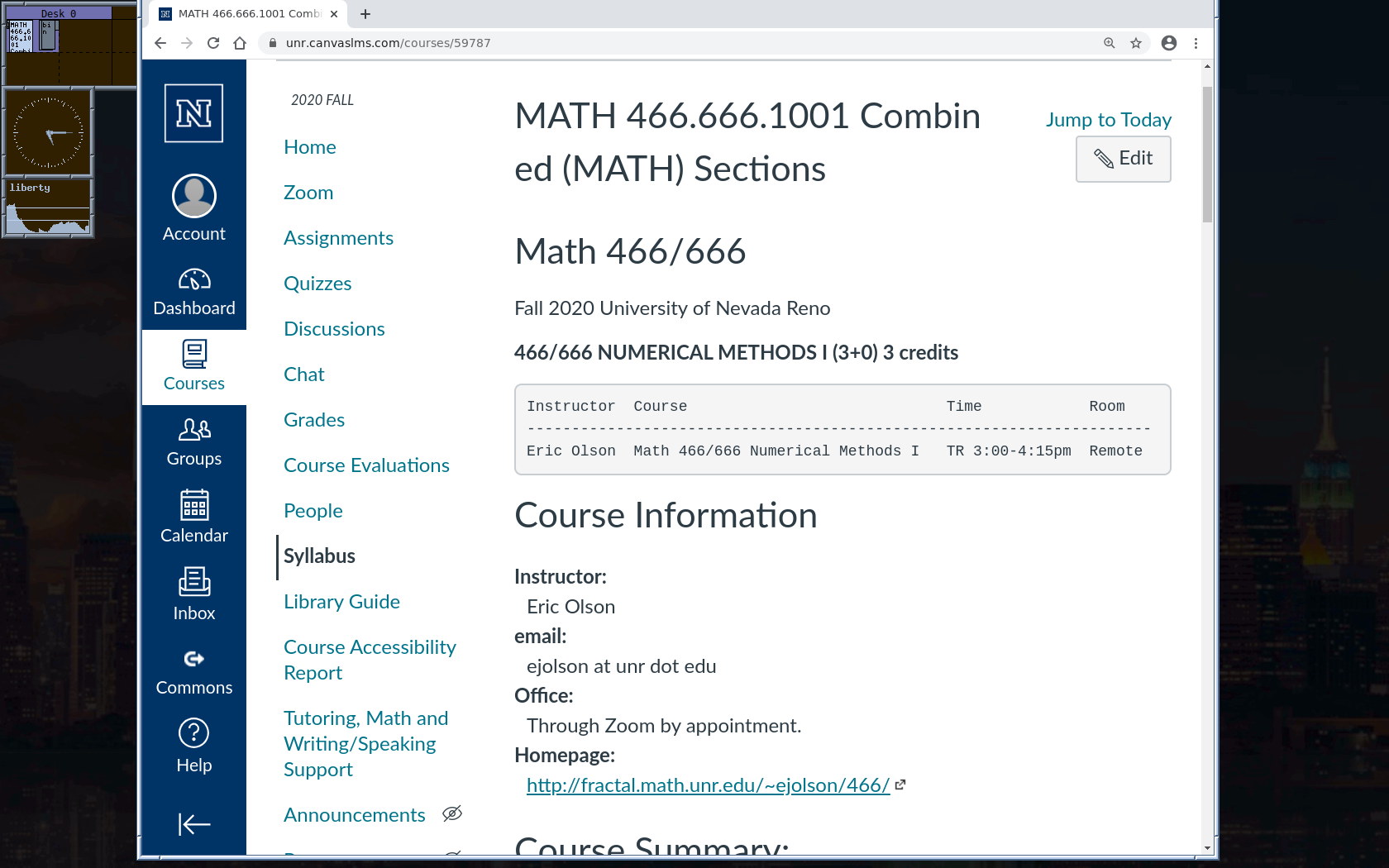Click the hidden-eye icon beside Announcements
Viewport: 1389px width, 868px height.
coord(452,814)
